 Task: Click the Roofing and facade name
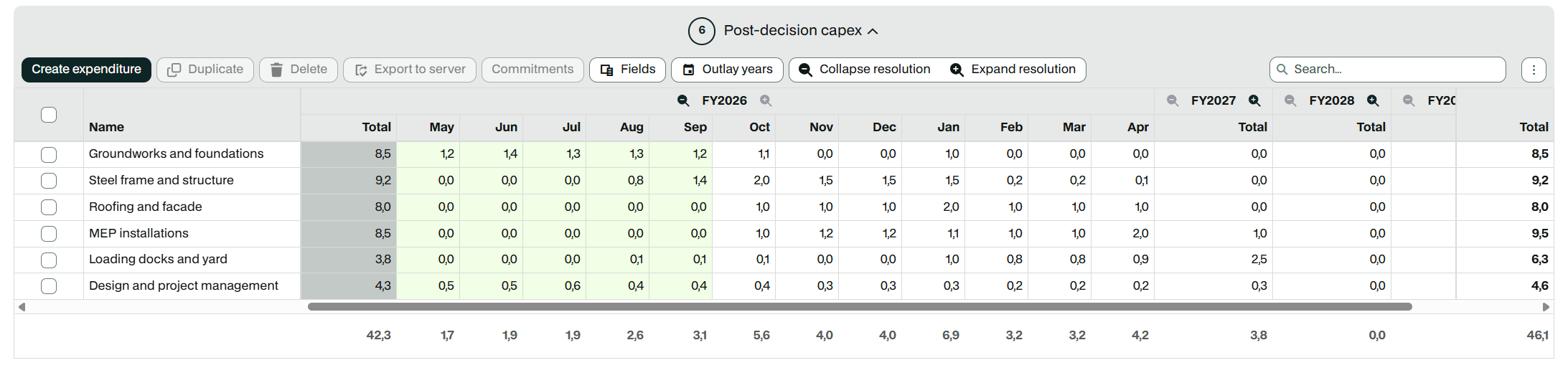(146, 207)
